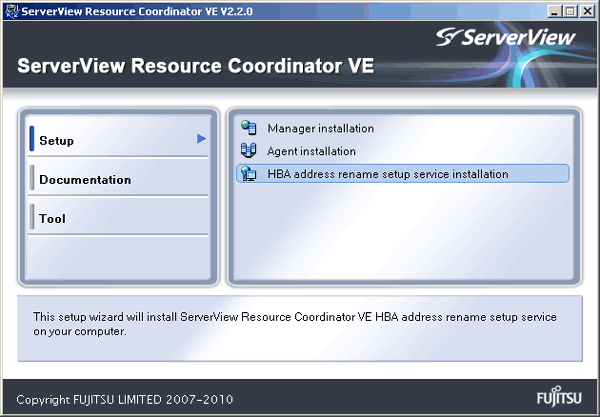Click the blue indicator bar beside Setup
The image size is (600, 417).
32,138
